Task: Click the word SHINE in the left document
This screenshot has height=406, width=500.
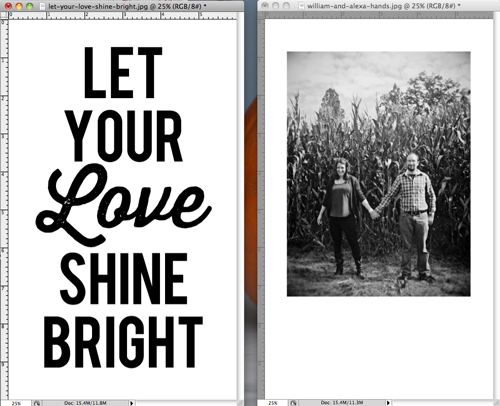Action: click(x=123, y=279)
